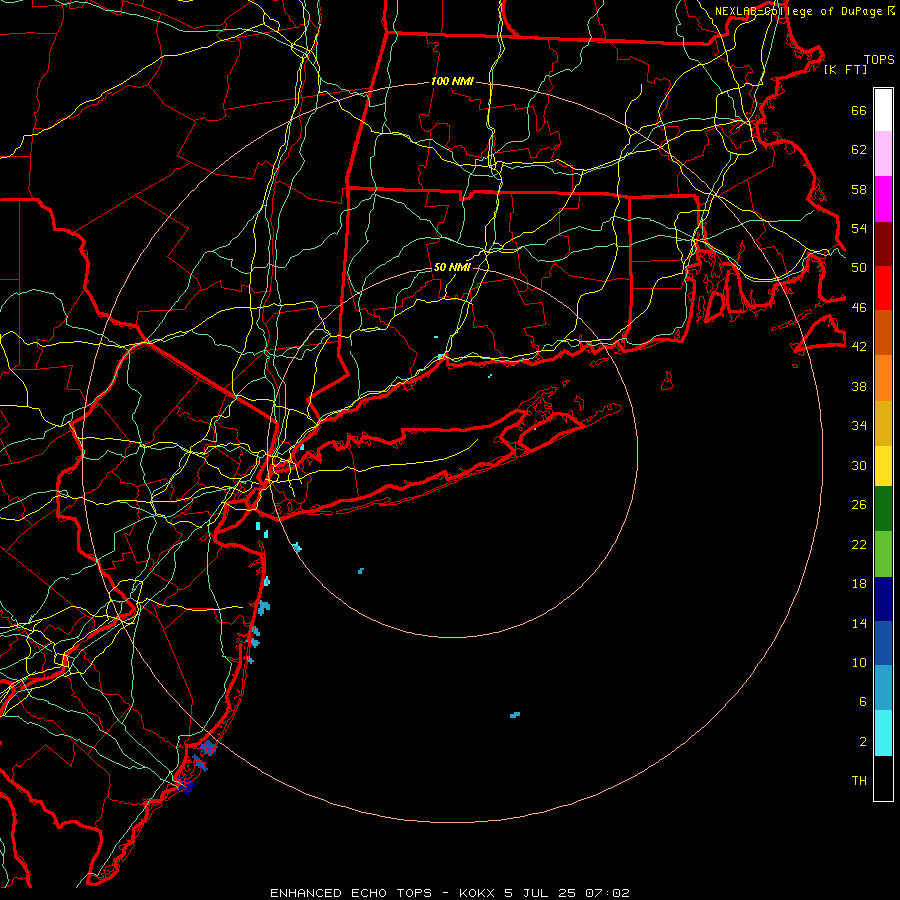The width and height of the screenshot is (900, 900).
Task: Click the 'TH' threshold label
Action: tap(859, 780)
